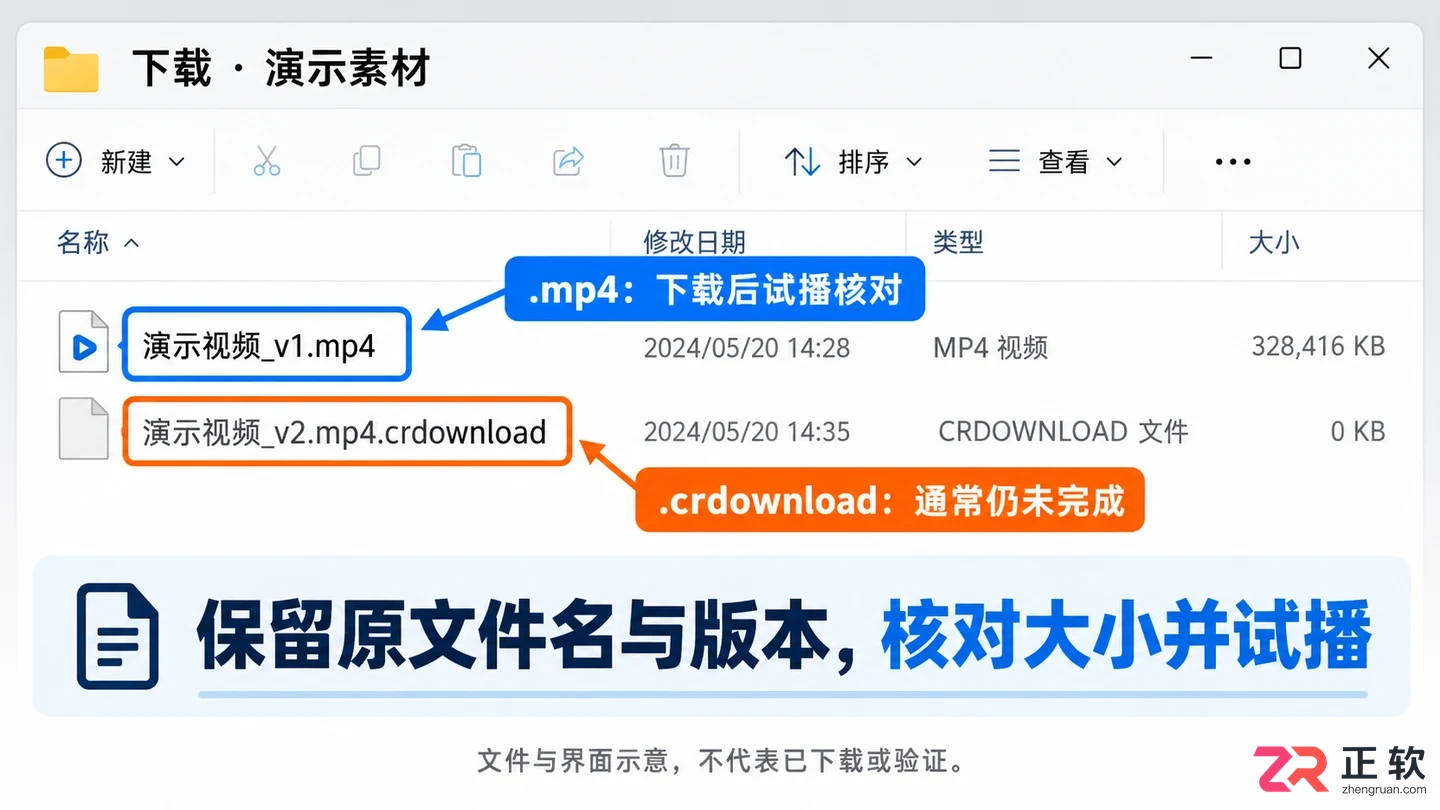Maximize the file explorer window
1440x810 pixels.
[x=1290, y=58]
